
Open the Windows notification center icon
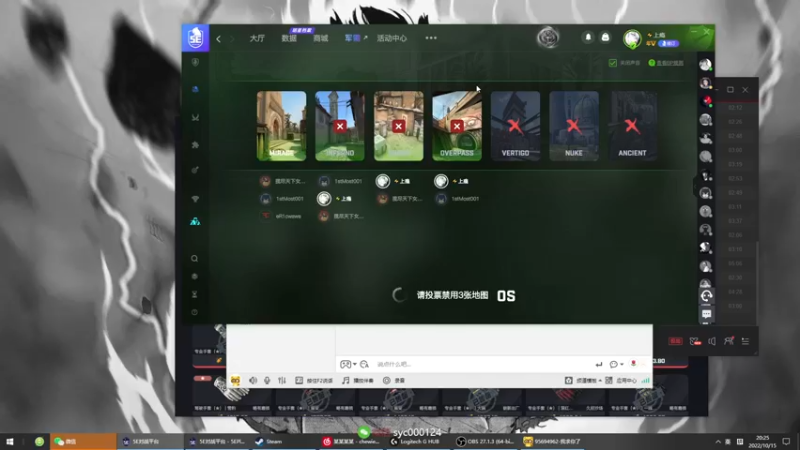(786, 441)
